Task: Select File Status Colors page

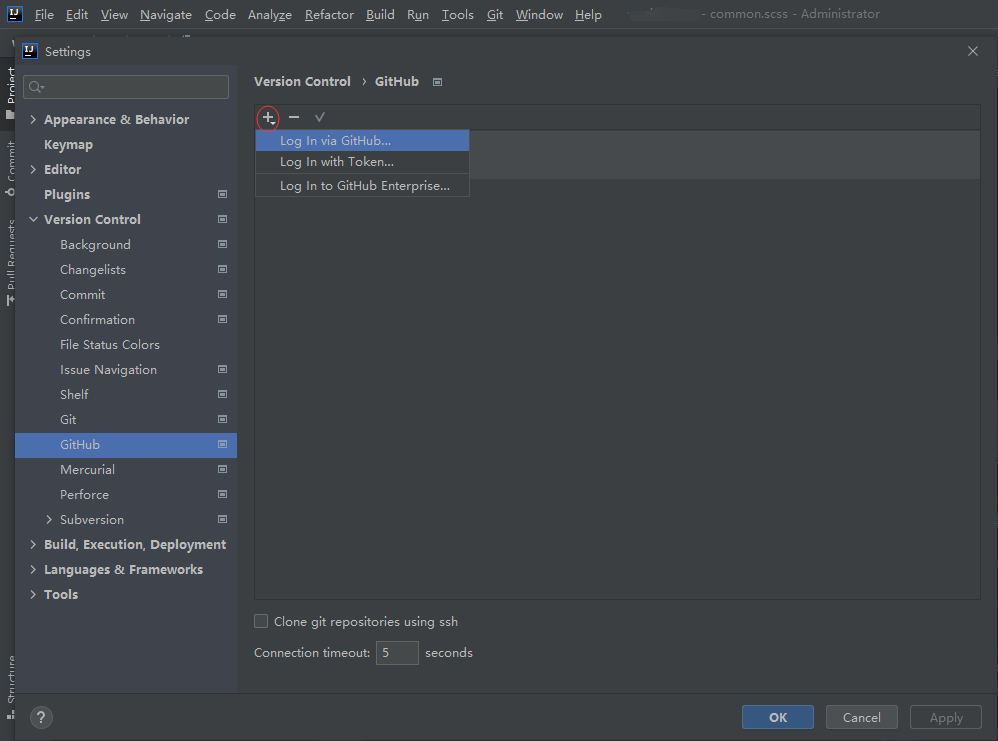Action: [126, 344]
